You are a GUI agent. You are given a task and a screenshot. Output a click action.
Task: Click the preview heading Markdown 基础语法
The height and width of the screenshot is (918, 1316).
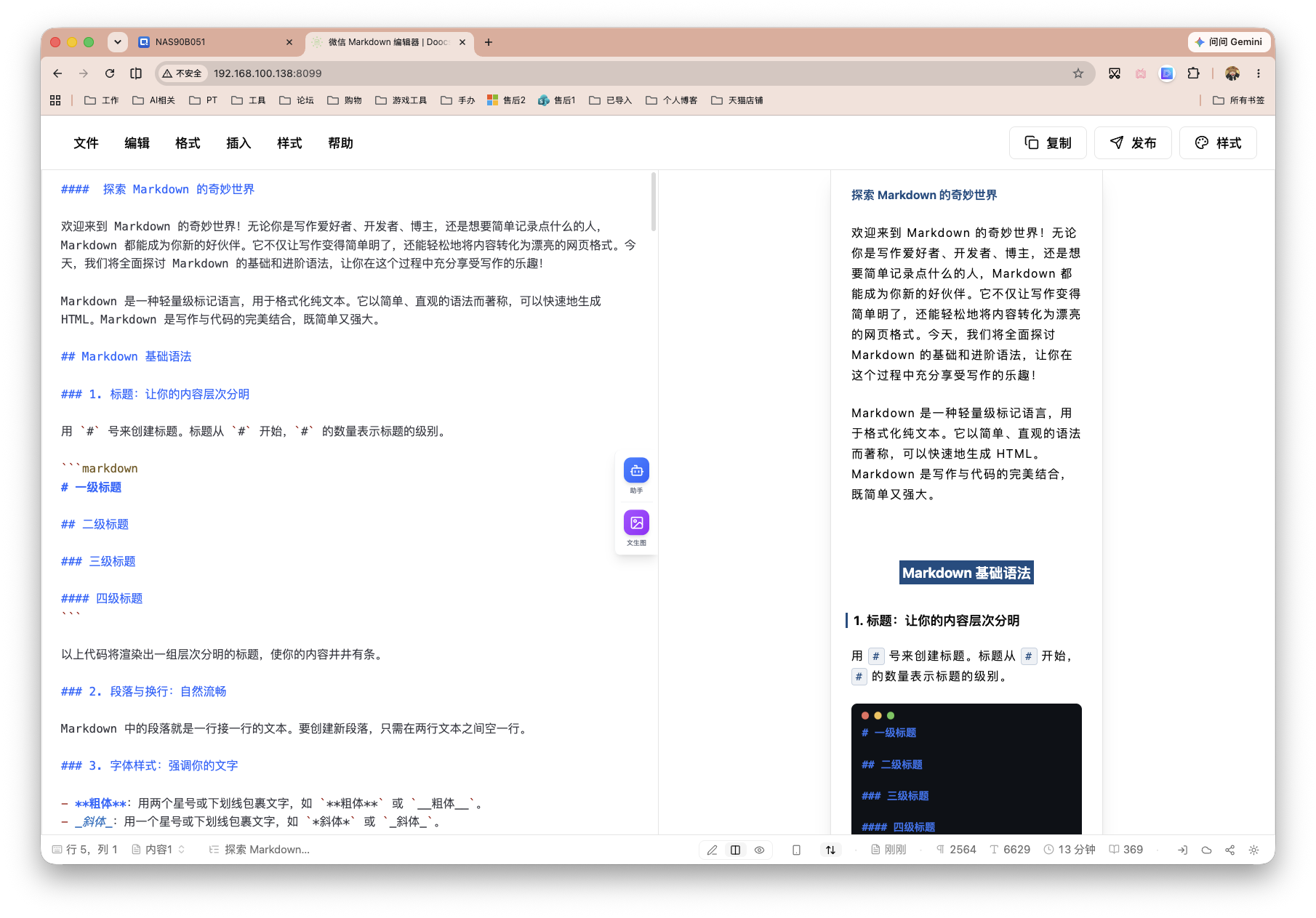966,573
